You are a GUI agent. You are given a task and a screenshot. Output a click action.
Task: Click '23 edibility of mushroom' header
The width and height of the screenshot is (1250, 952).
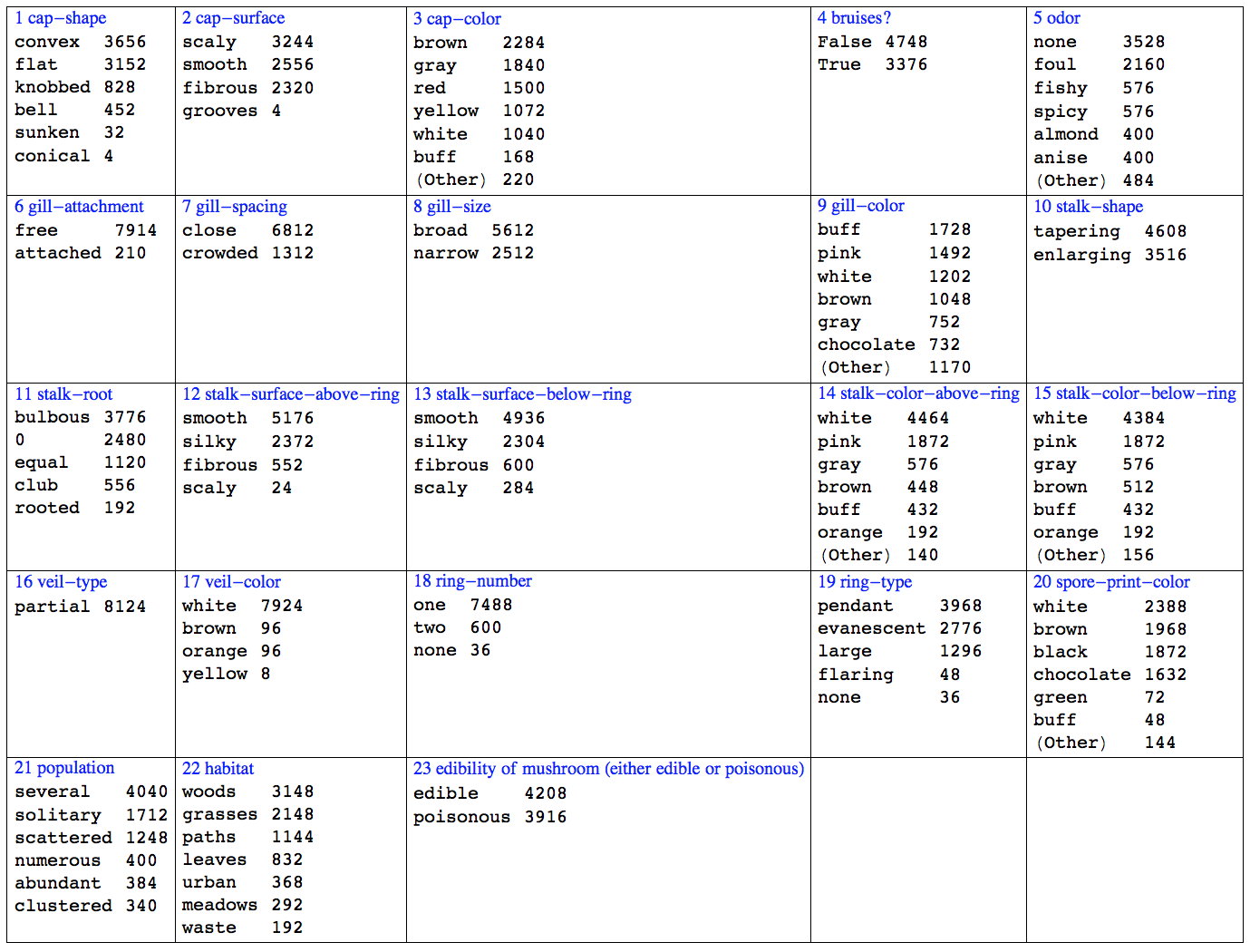[608, 769]
